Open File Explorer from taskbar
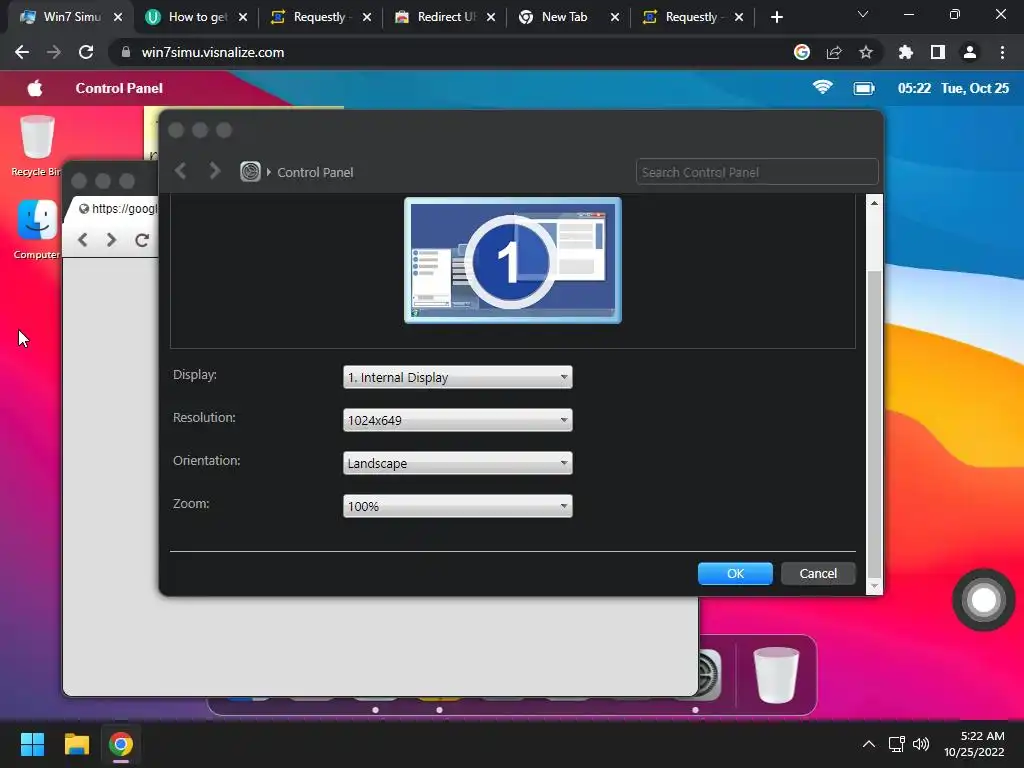The width and height of the screenshot is (1024, 768). pos(77,744)
